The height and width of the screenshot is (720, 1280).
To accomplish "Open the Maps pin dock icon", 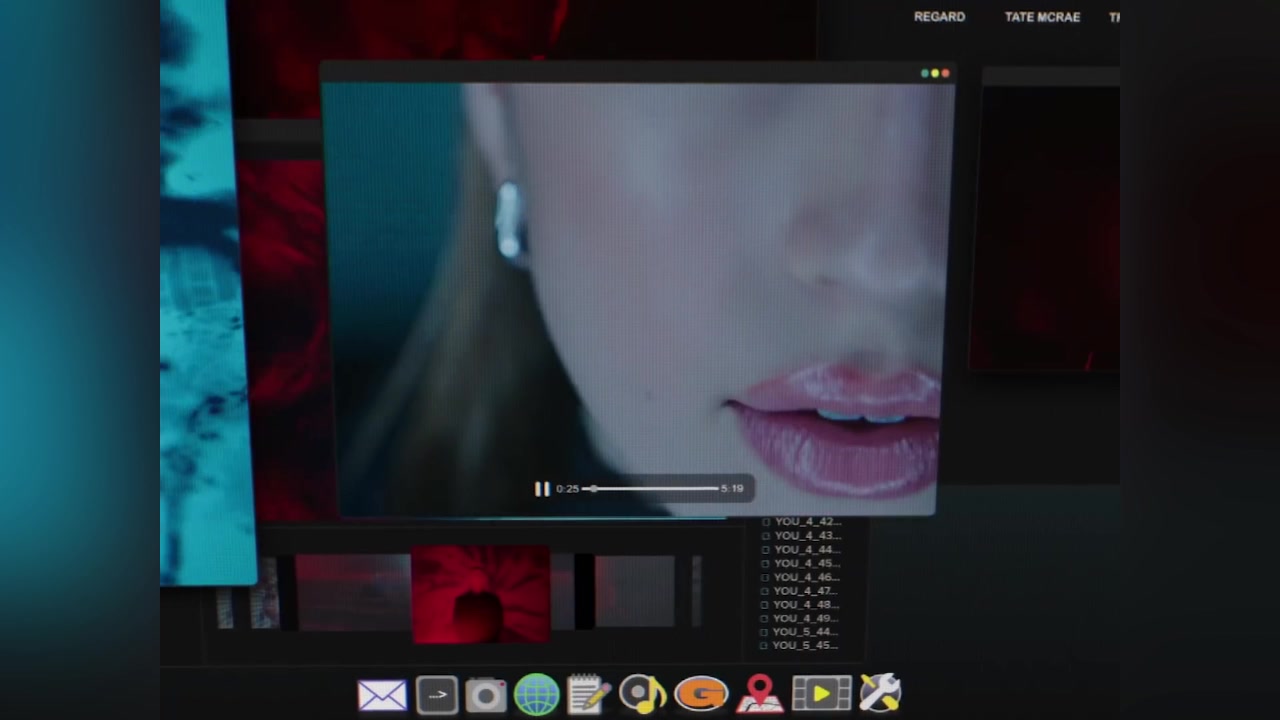I will tap(759, 694).
